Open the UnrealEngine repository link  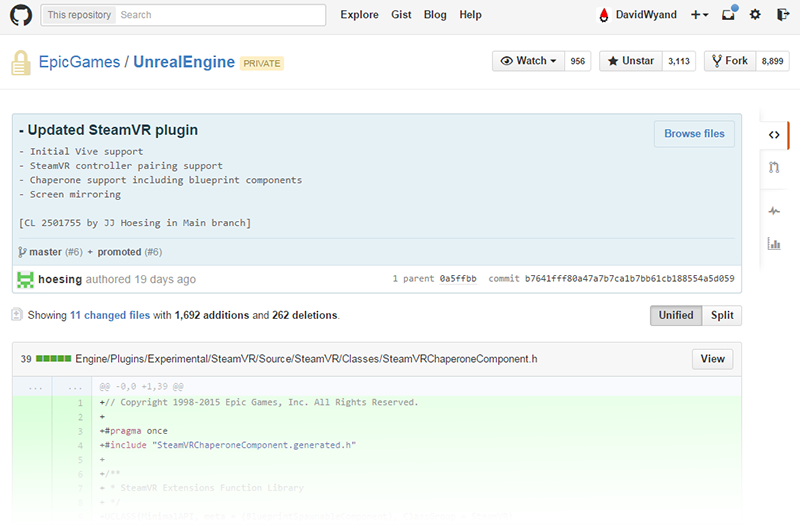[x=184, y=62]
